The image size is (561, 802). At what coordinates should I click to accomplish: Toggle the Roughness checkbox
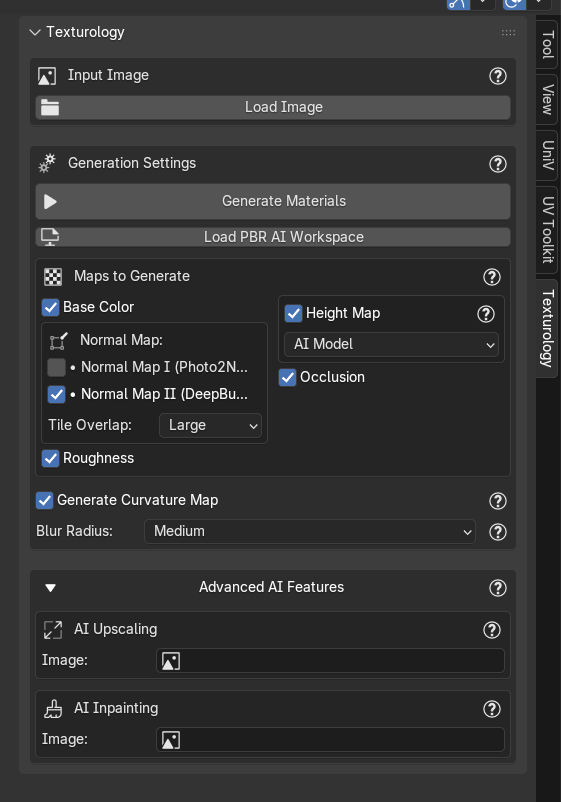pyautogui.click(x=50, y=458)
